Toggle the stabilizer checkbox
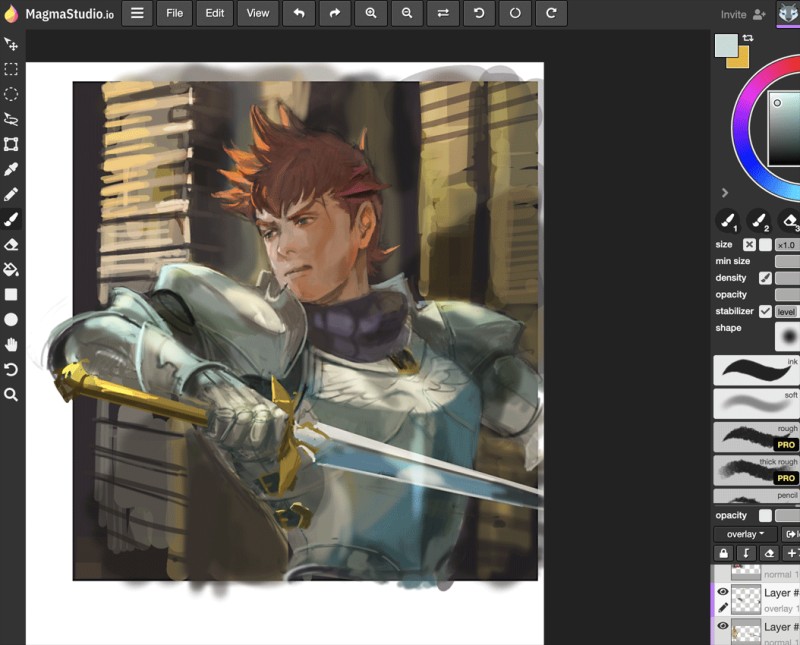 (x=765, y=311)
